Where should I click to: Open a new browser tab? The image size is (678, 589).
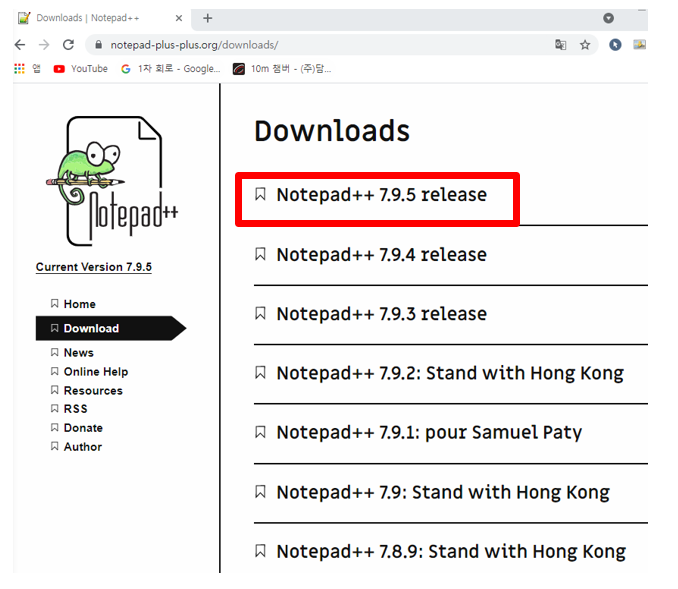[x=208, y=18]
